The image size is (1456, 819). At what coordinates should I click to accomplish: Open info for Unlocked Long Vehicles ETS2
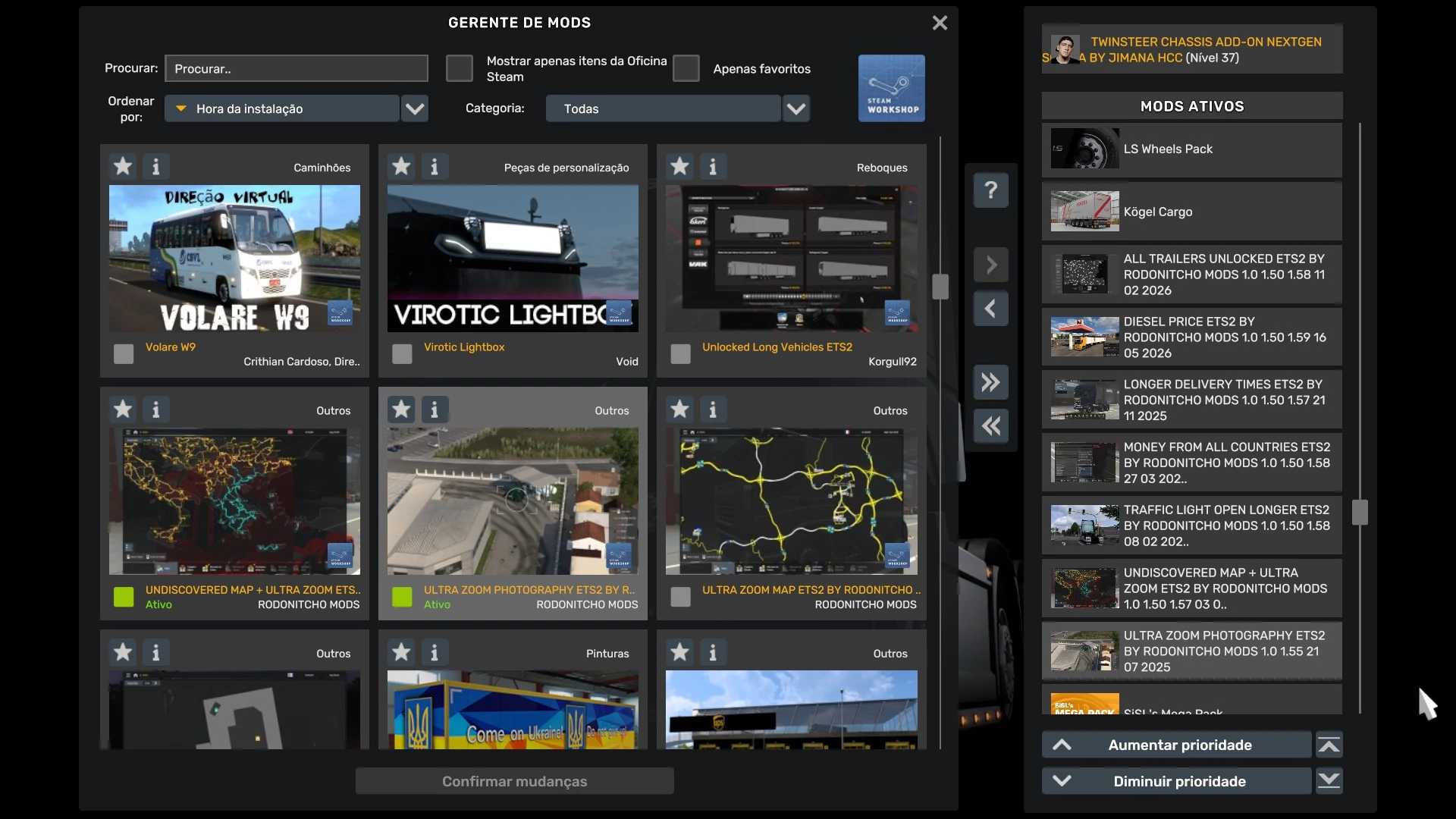(x=713, y=166)
